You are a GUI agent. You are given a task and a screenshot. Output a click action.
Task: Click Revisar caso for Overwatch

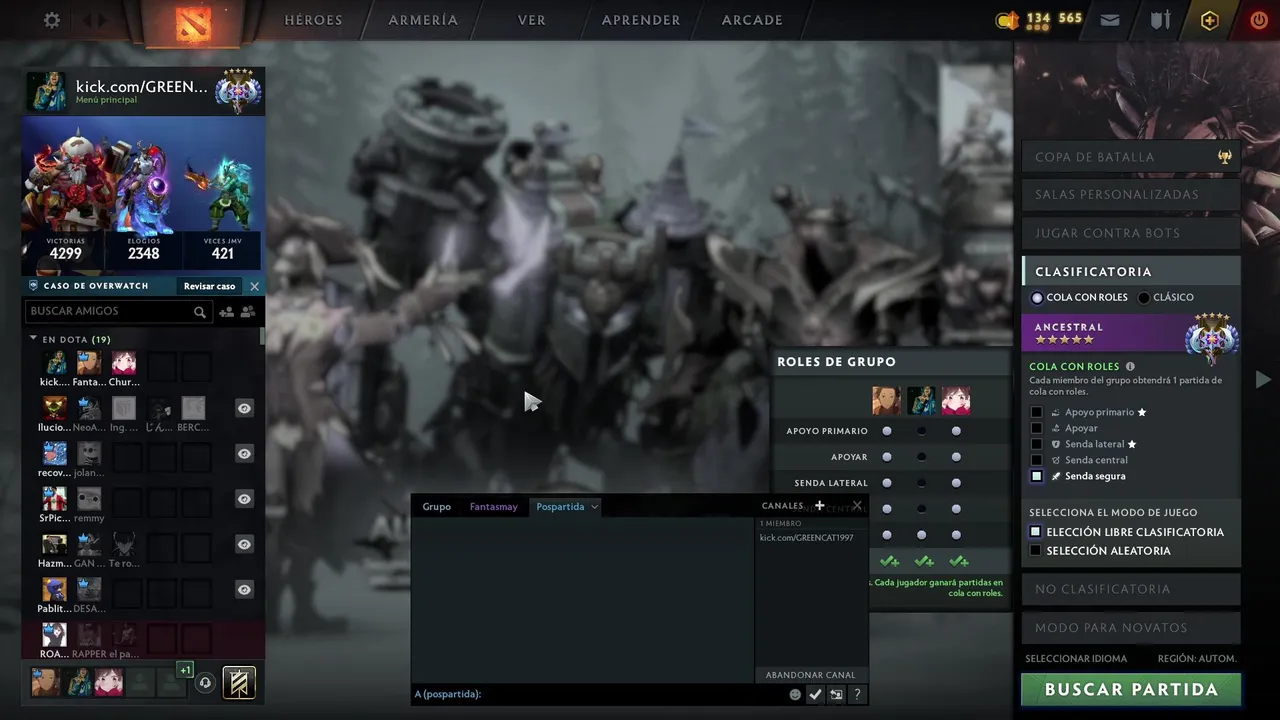(210, 286)
